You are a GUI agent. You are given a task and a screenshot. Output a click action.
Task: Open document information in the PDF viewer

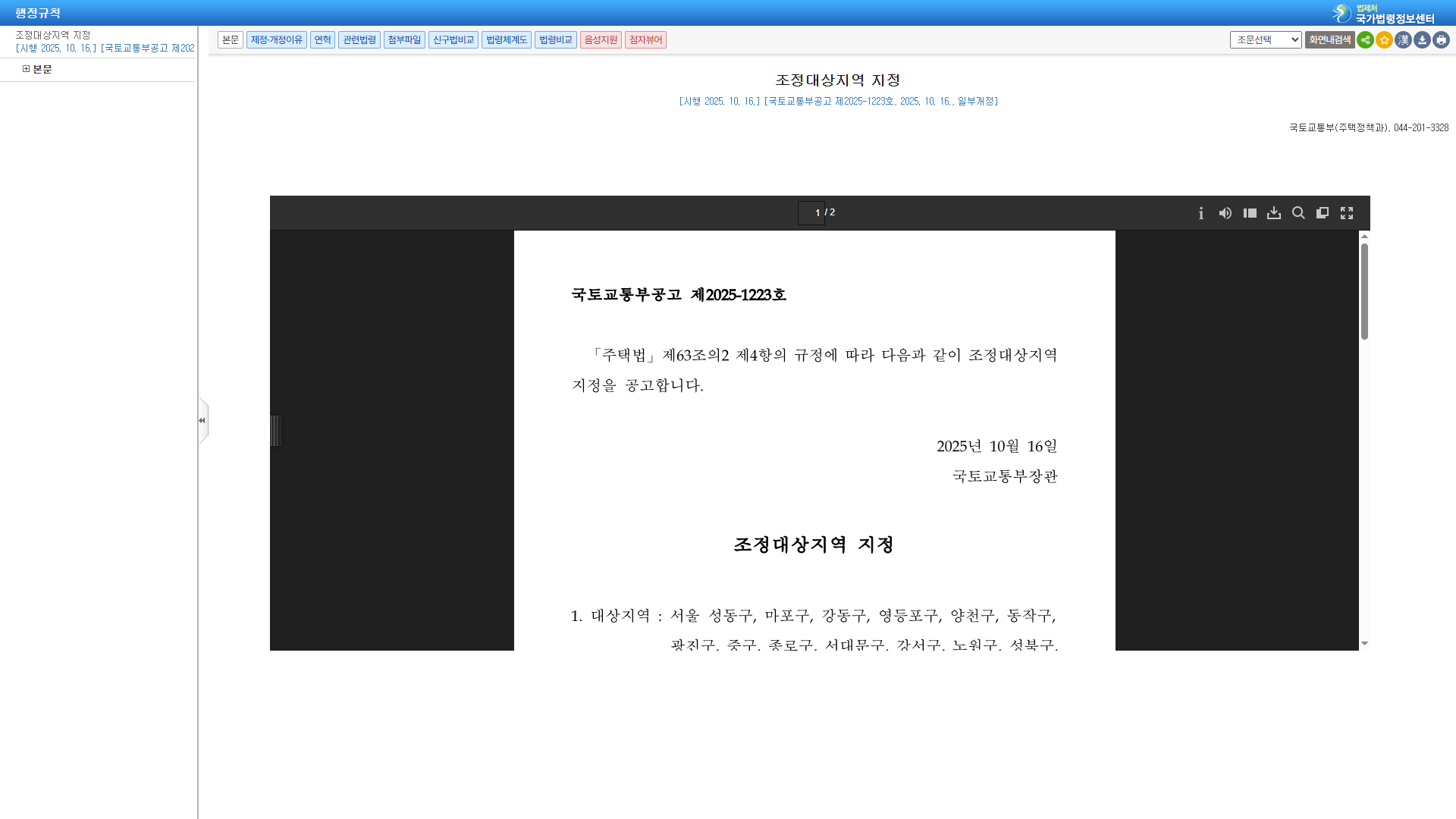coord(1201,213)
